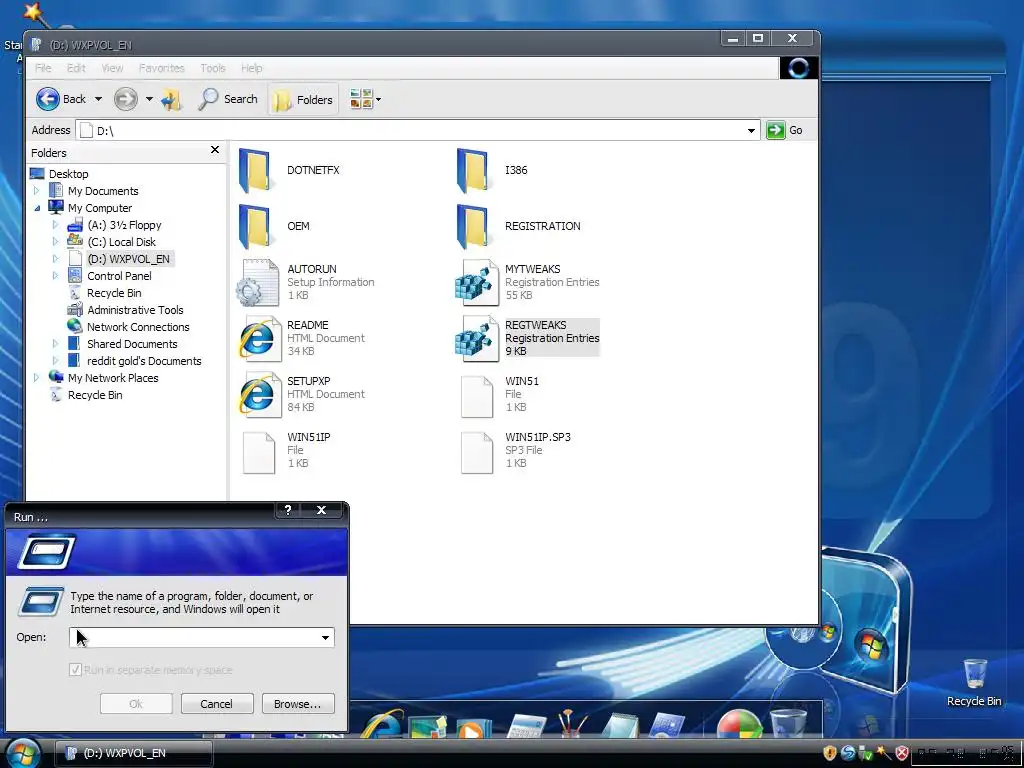Expand reddit gold's Documents node

pyautogui.click(x=56, y=360)
